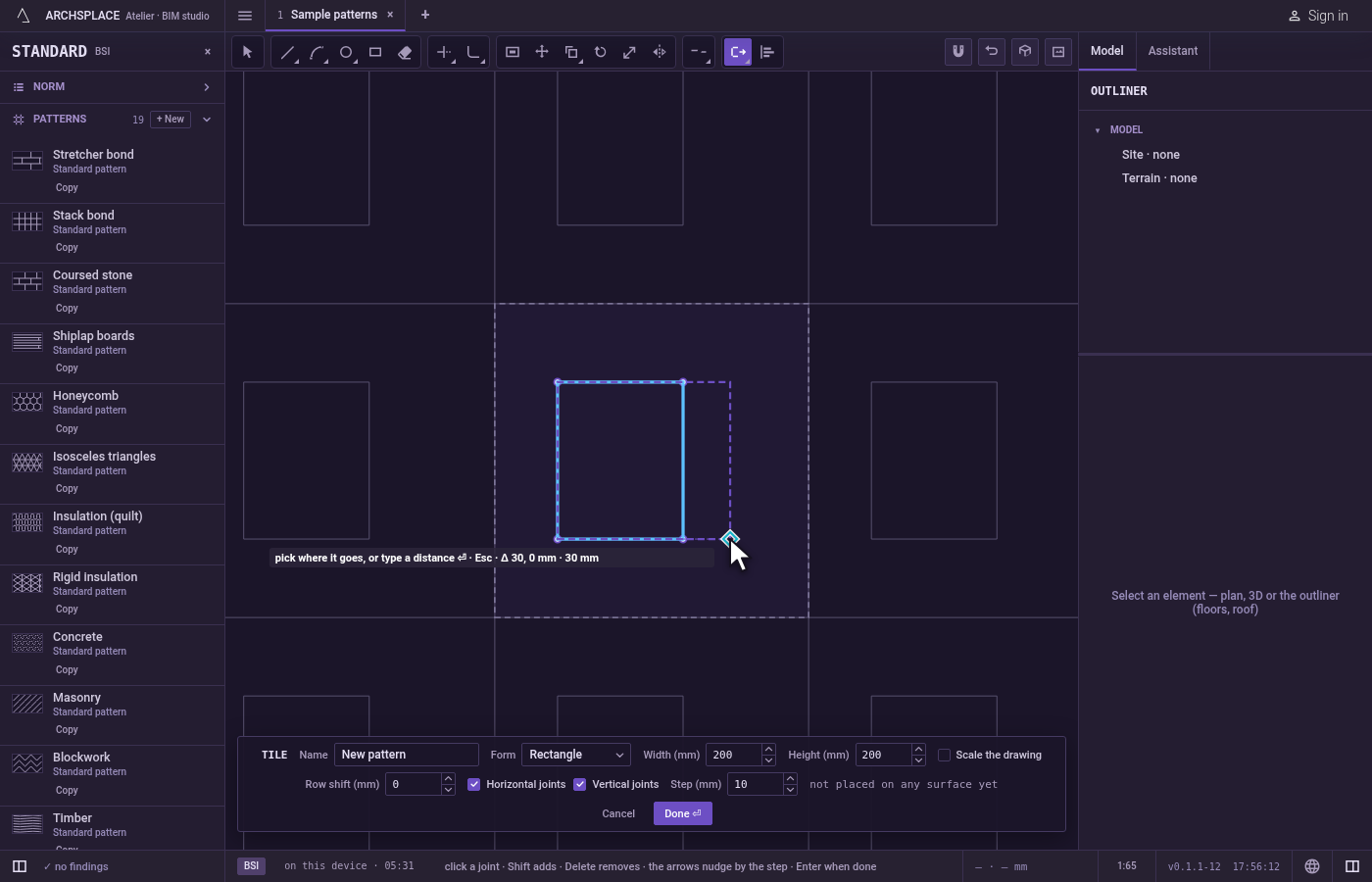Toggle the magnet snapping icon
1372x882 pixels.
(x=958, y=52)
